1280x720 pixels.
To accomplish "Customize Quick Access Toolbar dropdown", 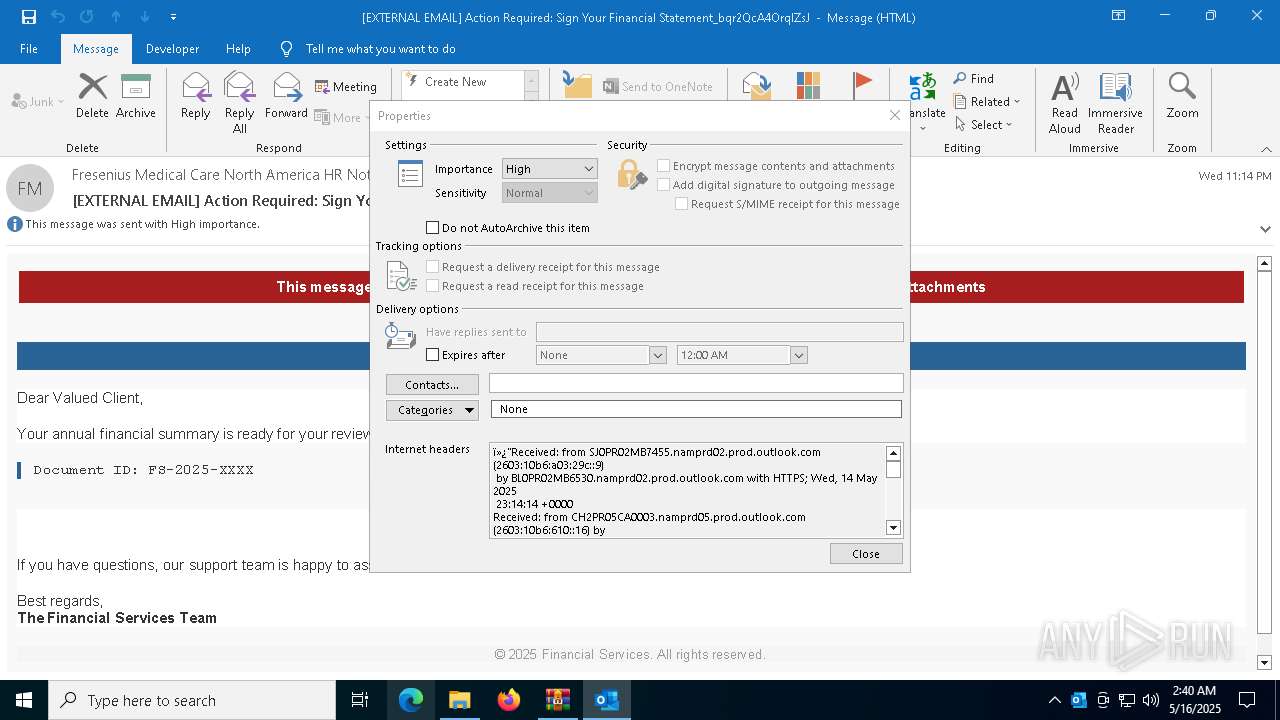I will coord(173,17).
